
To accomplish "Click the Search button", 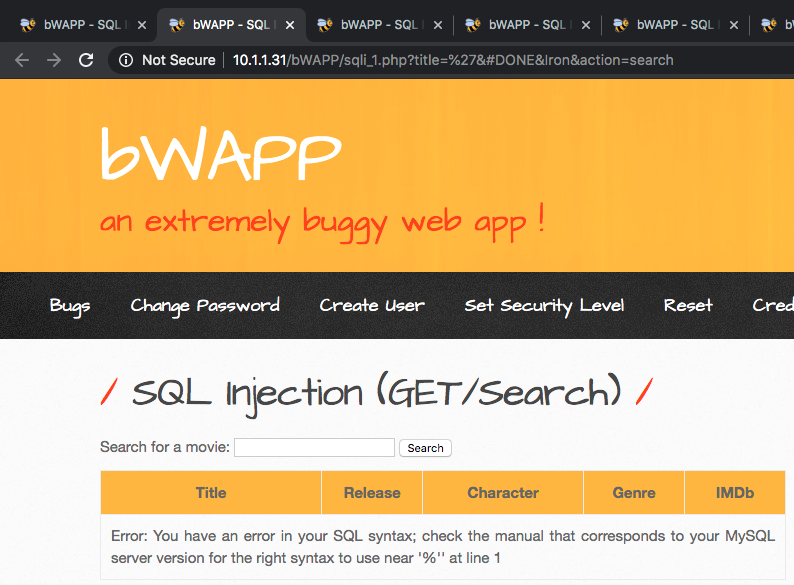I will click(425, 448).
